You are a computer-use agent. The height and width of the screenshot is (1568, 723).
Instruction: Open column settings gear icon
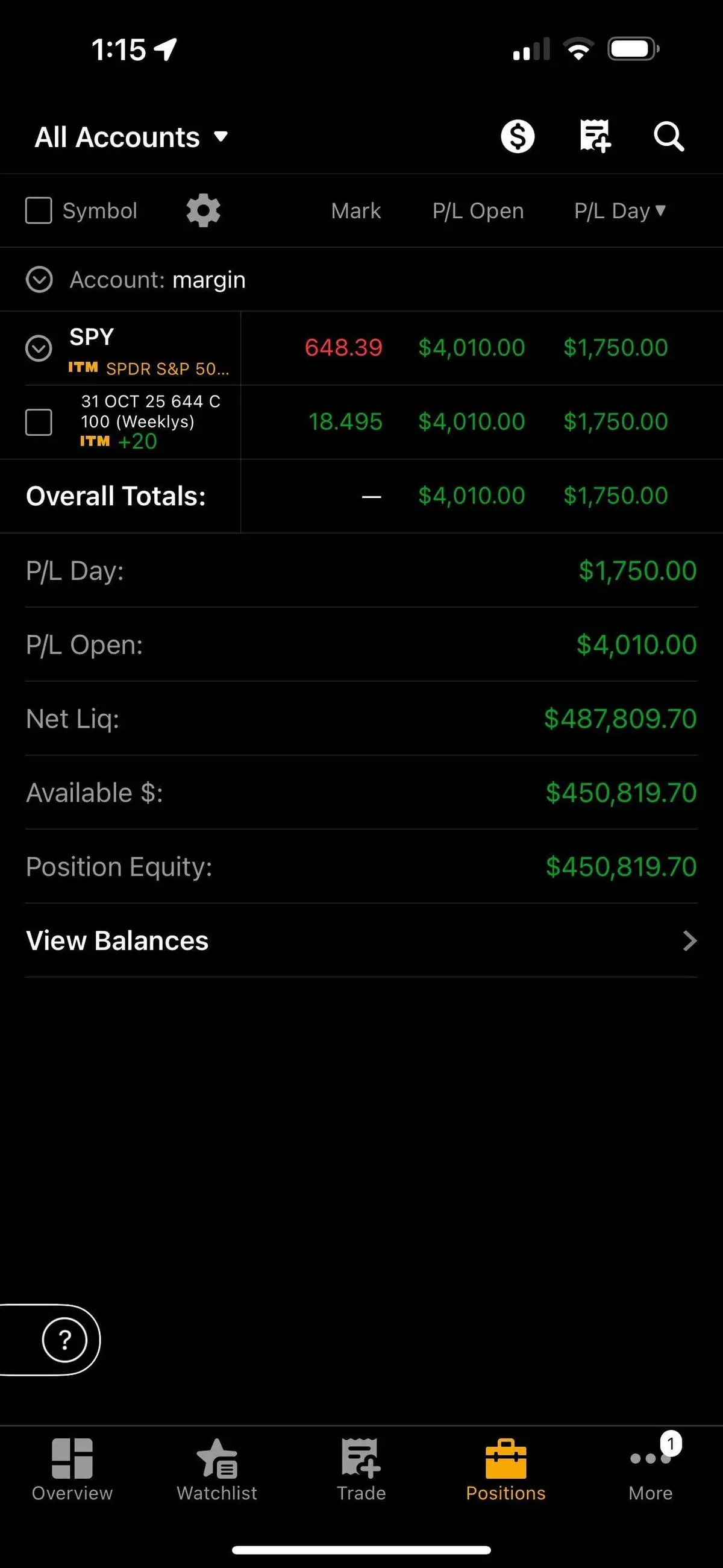pos(203,210)
